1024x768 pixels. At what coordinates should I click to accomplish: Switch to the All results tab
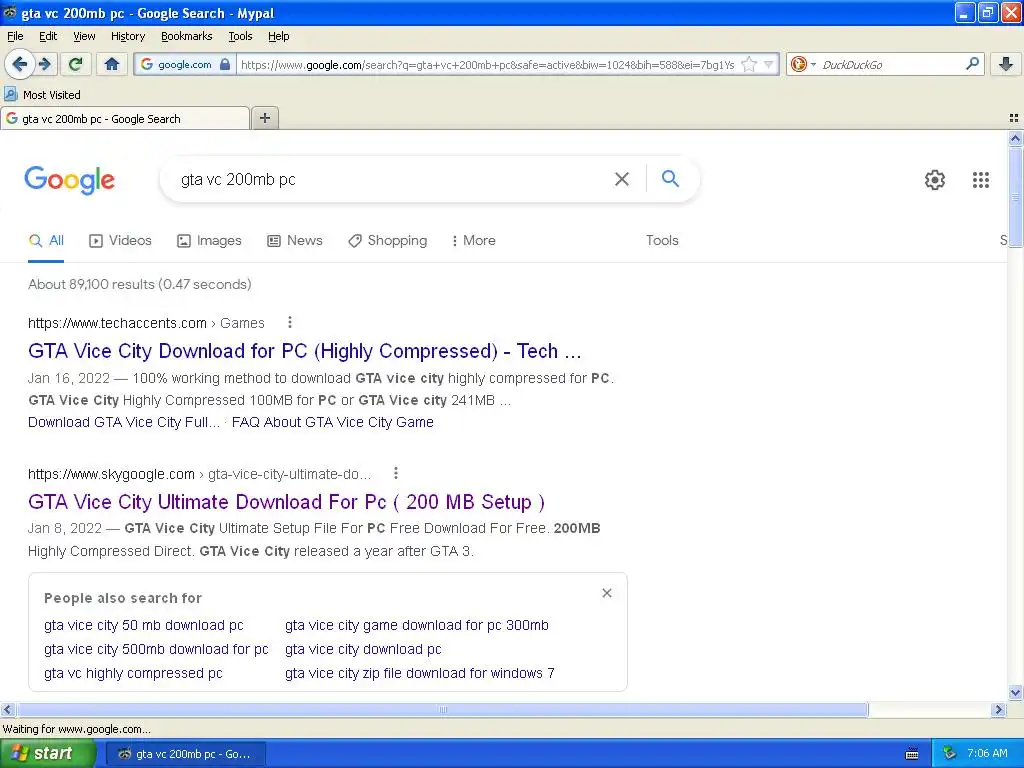pyautogui.click(x=46, y=240)
